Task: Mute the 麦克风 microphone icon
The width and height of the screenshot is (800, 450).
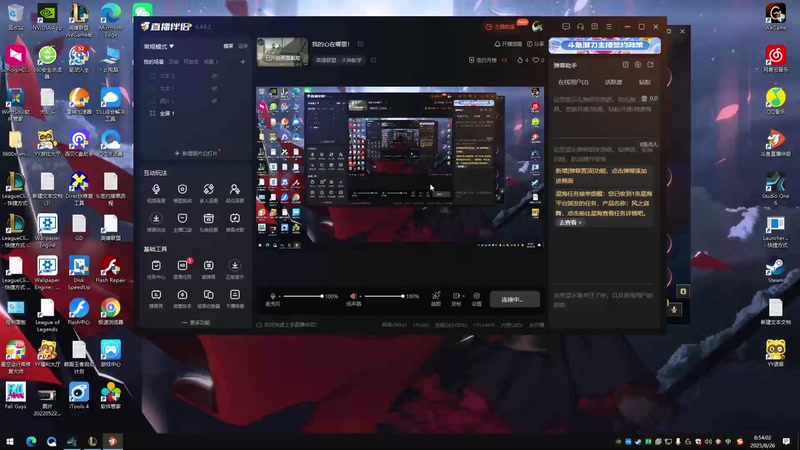Action: tap(273, 296)
